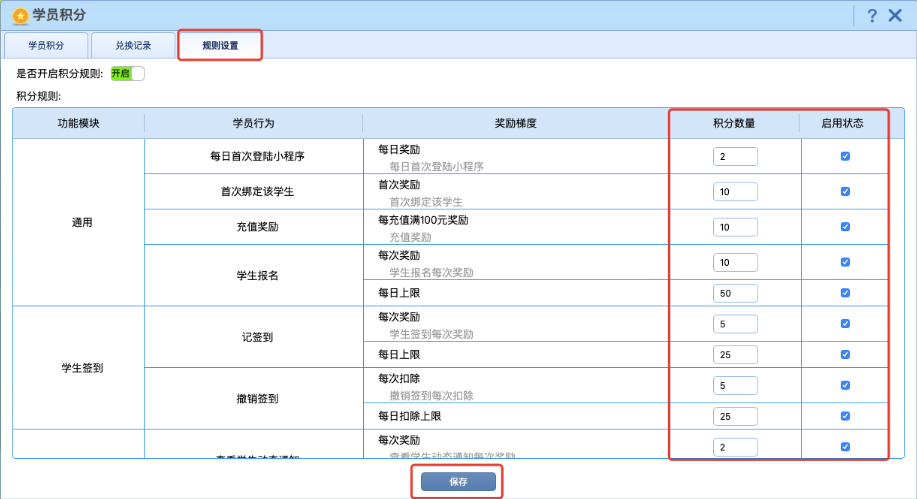Viewport: 917px width, 499px height.
Task: Edit 学生报名 每日上限 field showing 50
Action: tap(735, 293)
